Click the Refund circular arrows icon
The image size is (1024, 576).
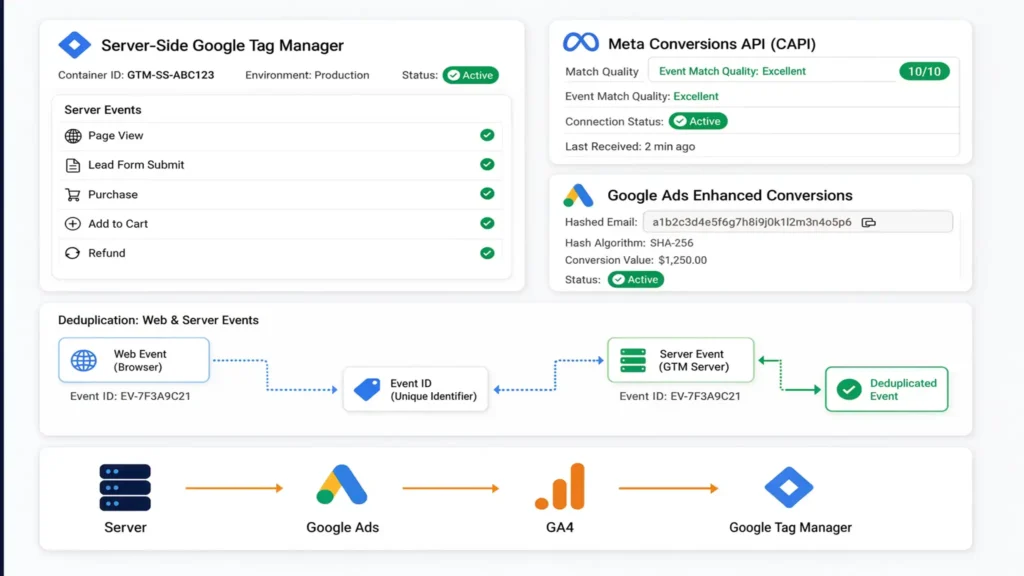[x=72, y=253]
